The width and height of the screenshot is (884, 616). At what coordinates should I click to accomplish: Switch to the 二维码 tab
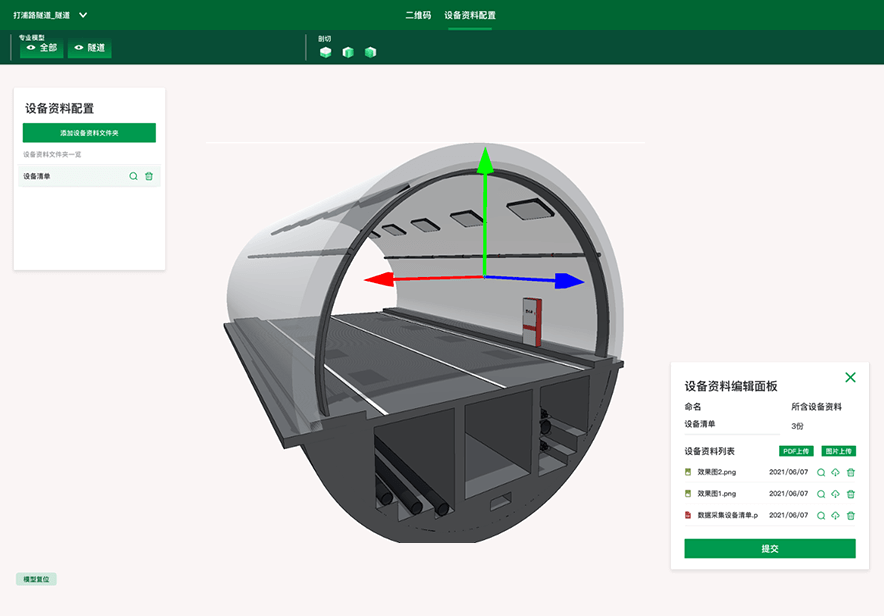[418, 15]
